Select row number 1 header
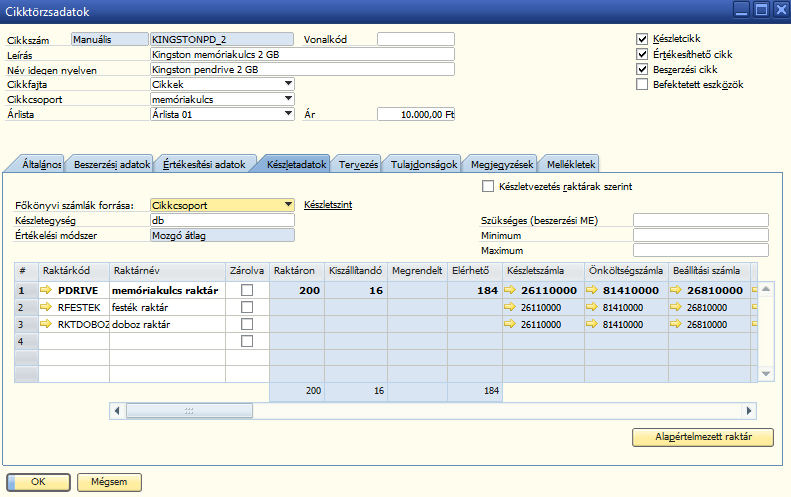 point(26,290)
